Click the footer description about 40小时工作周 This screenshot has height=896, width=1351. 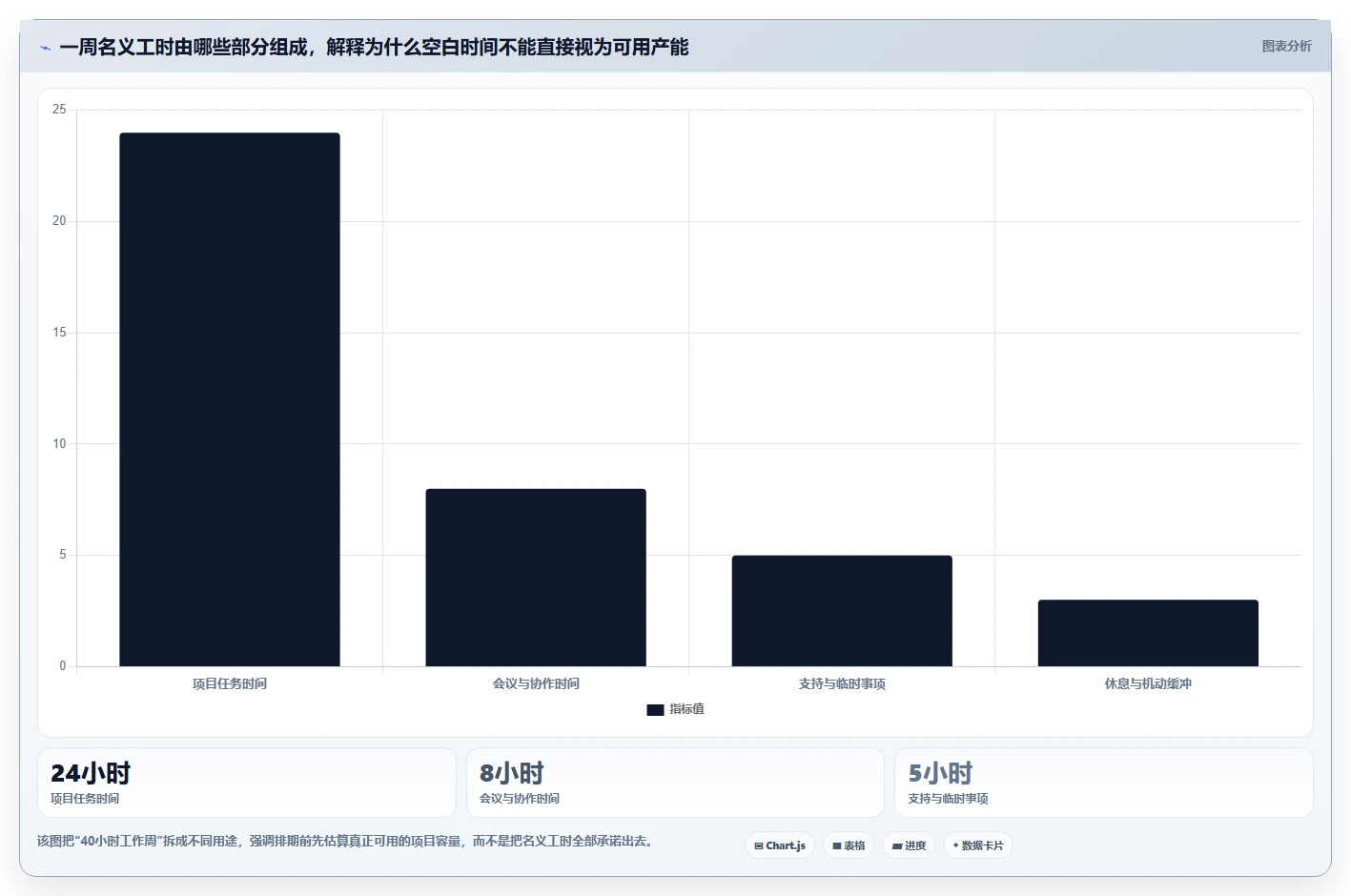click(x=345, y=841)
